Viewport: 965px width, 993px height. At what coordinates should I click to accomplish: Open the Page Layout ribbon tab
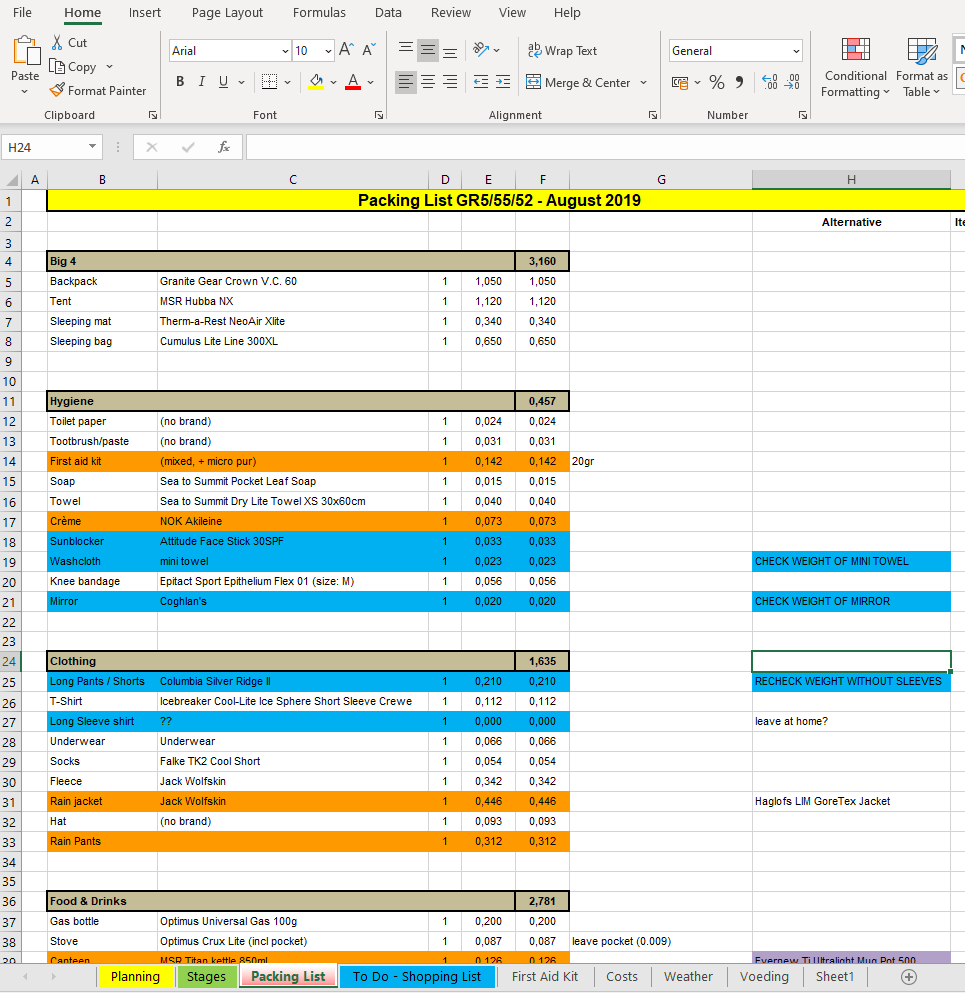(x=227, y=13)
